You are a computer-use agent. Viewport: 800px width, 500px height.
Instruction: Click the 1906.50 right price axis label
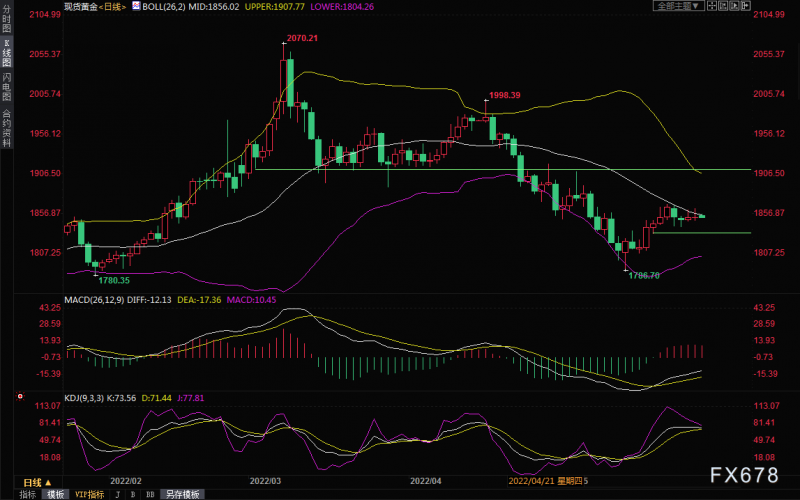pos(769,173)
